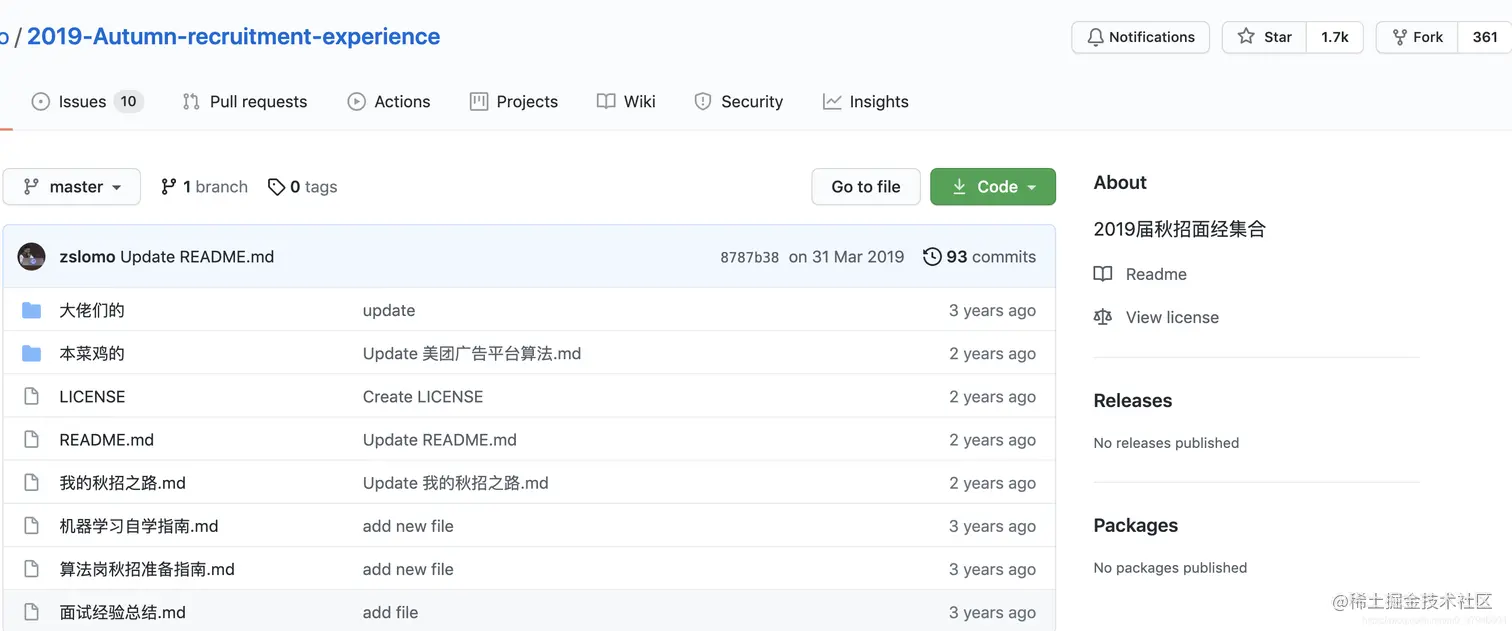
Task: View the Insights tab
Action: pyautogui.click(x=866, y=101)
